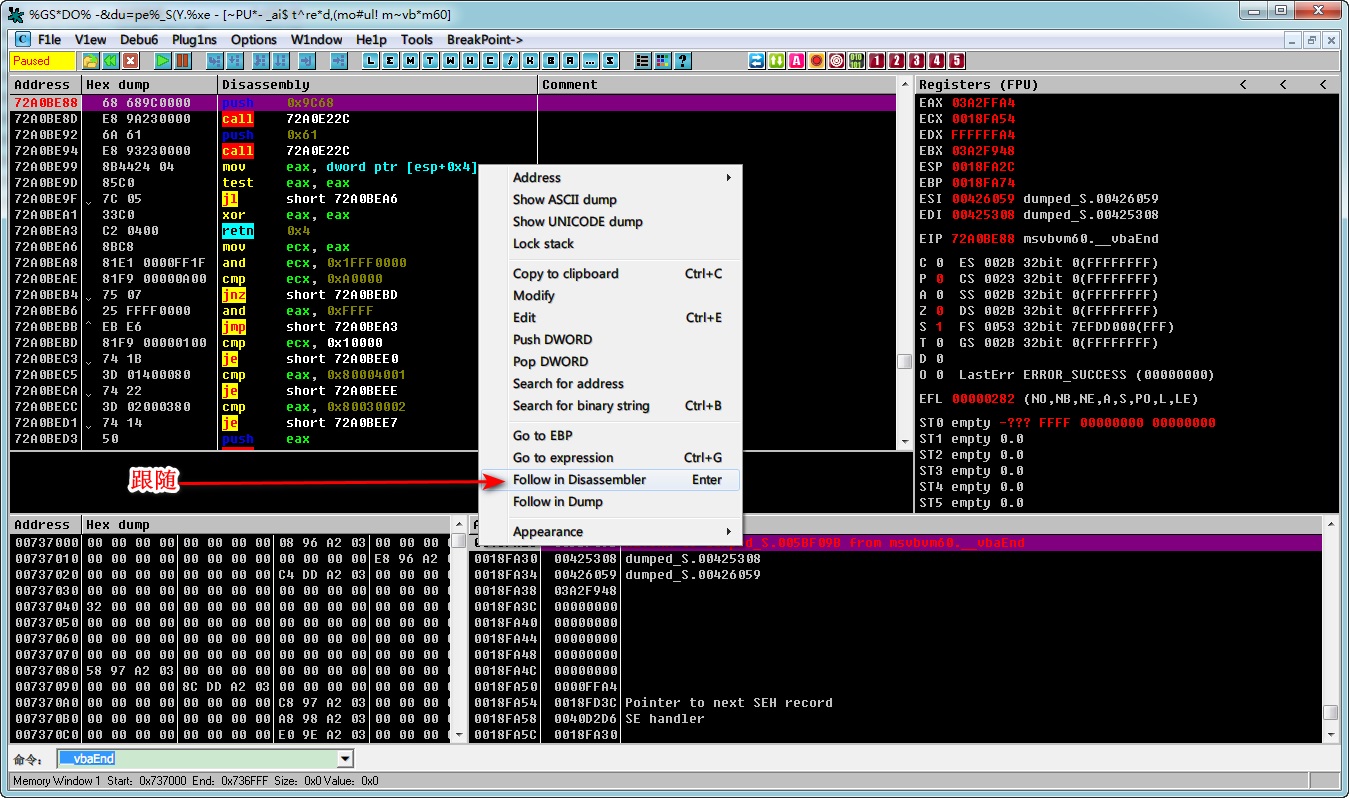Open the BreakPoint-> menu
Viewport: 1349px width, 798px height.
pyautogui.click(x=485, y=40)
